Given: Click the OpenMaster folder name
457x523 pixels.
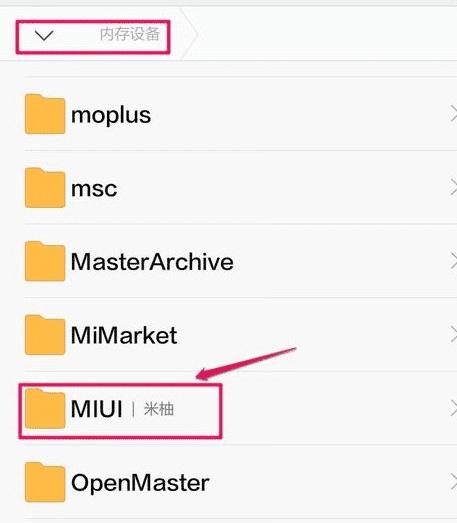Looking at the screenshot, I should (140, 483).
